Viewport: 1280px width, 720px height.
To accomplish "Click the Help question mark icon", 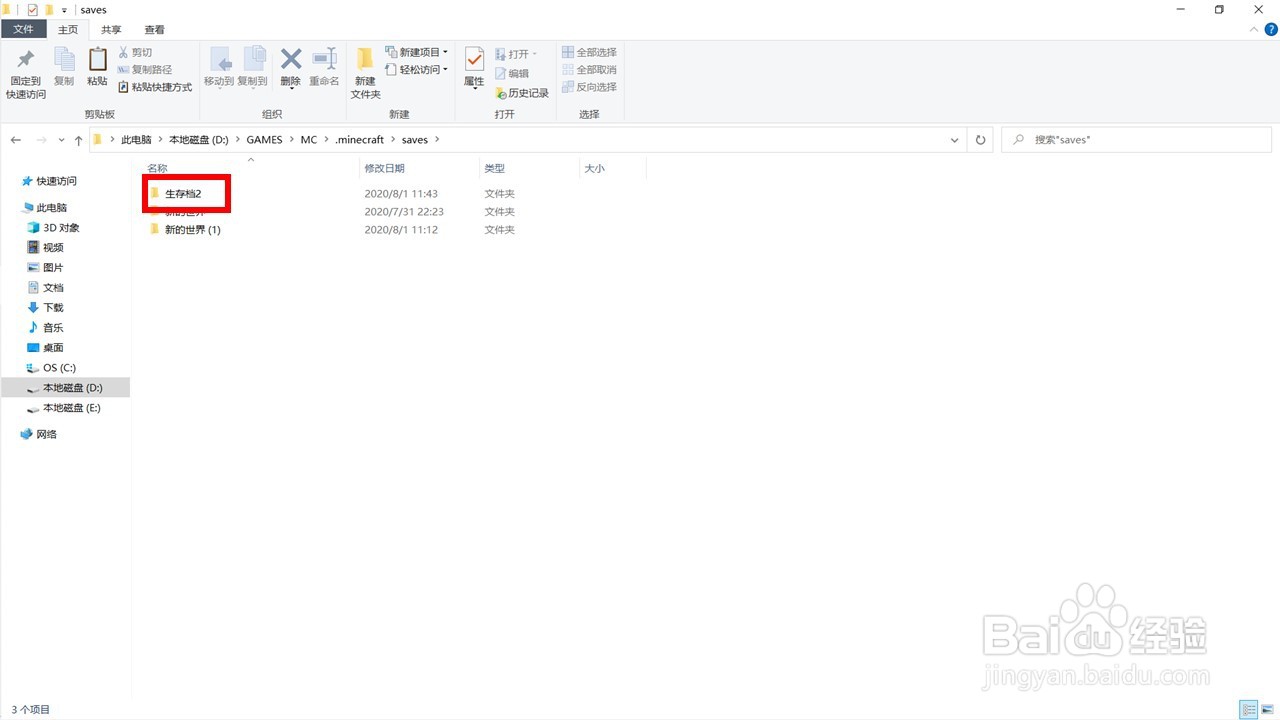I will coord(1271,30).
